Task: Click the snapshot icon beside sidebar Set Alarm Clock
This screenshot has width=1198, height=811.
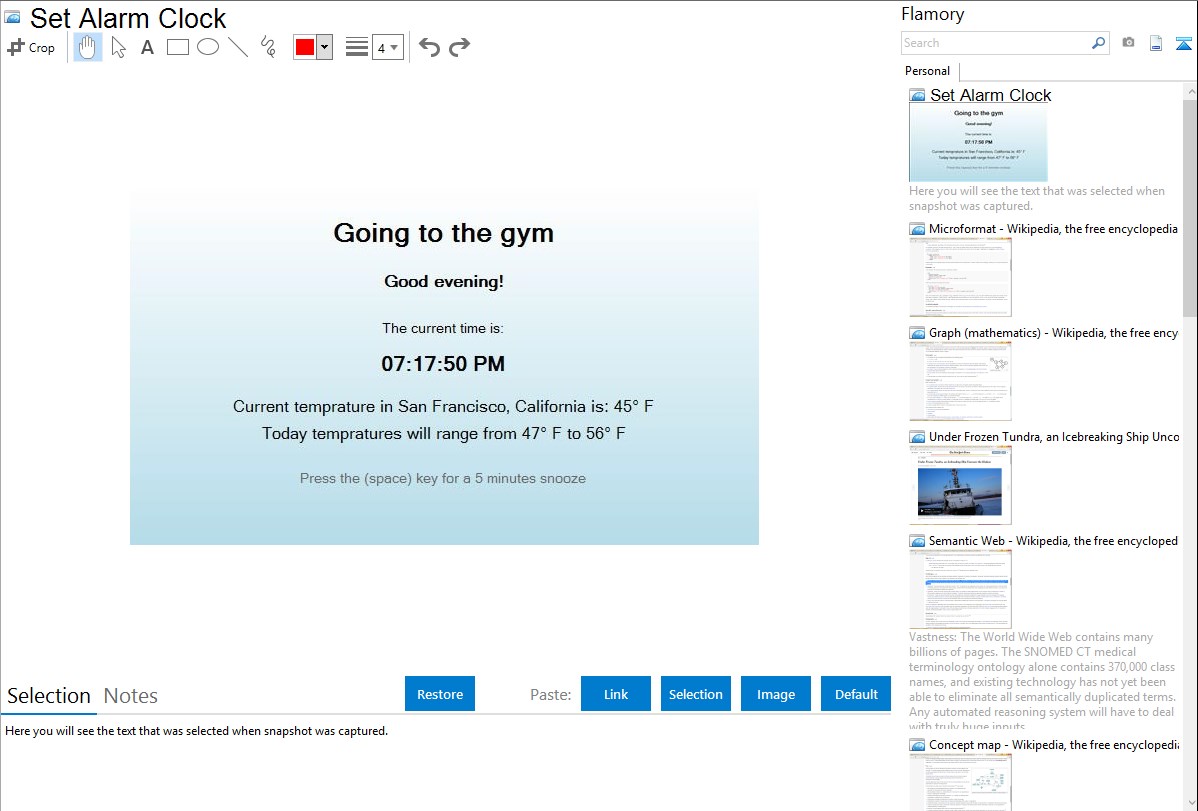Action: 918,96
